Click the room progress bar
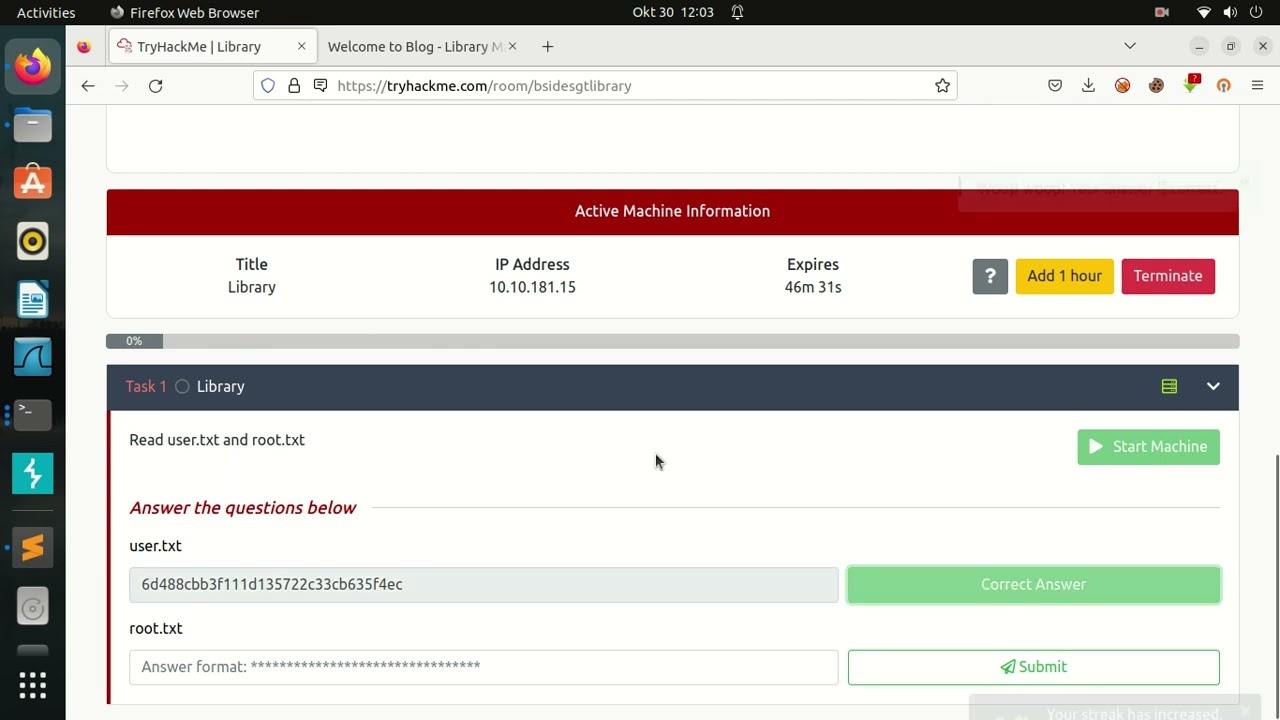Screen dimensions: 1280x720 pyautogui.click(x=672, y=342)
